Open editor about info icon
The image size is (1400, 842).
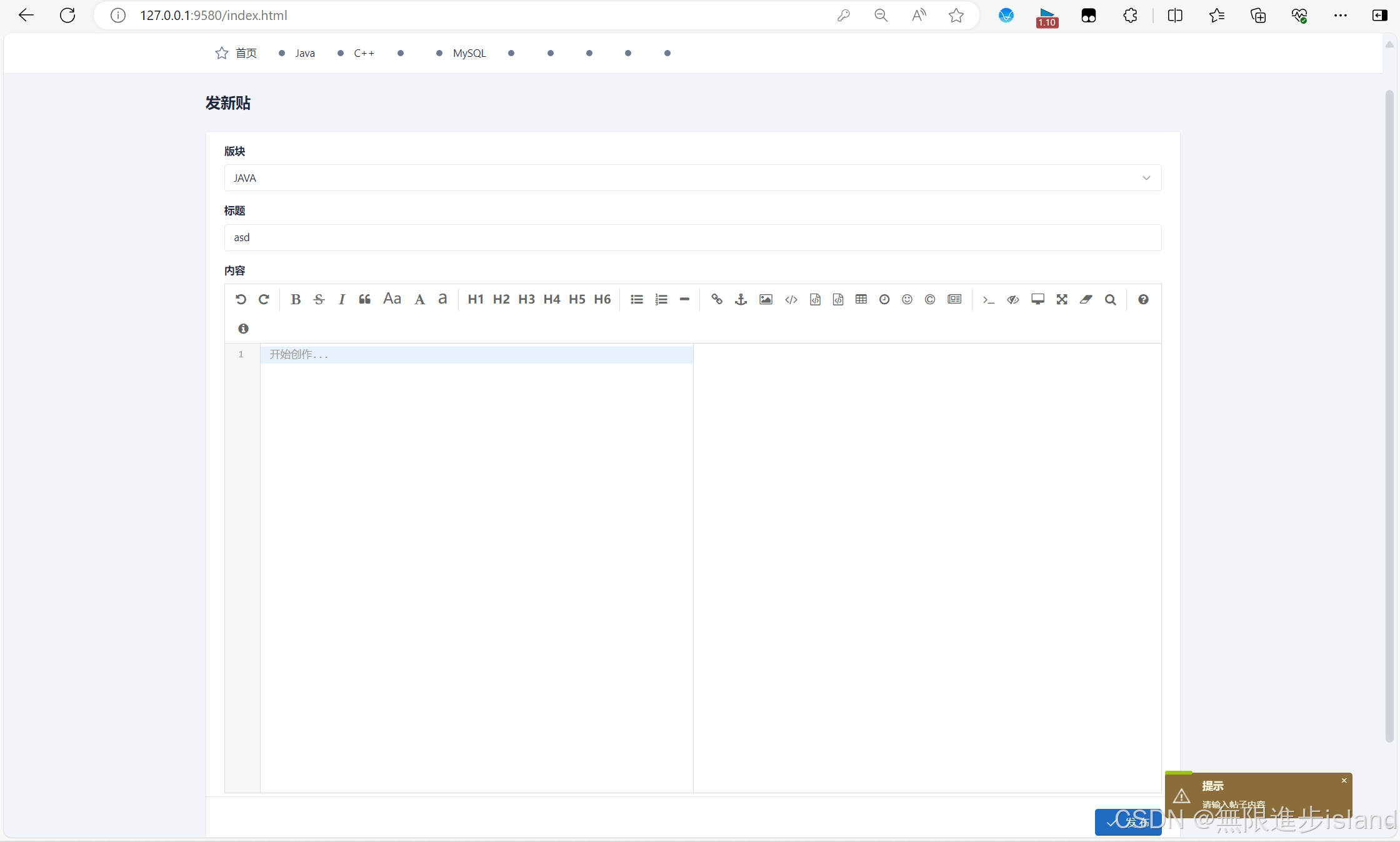click(x=243, y=329)
